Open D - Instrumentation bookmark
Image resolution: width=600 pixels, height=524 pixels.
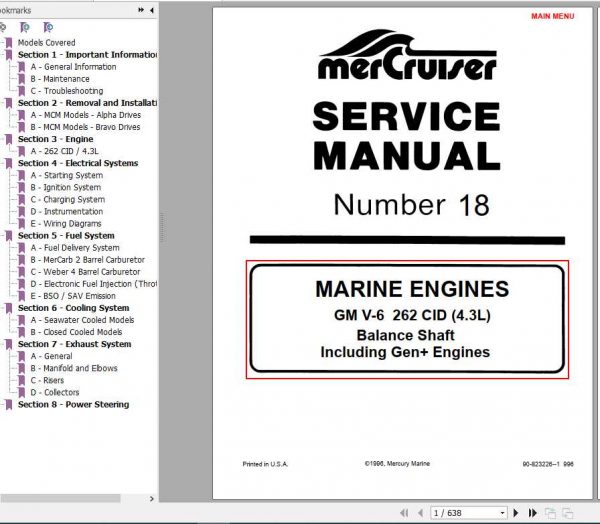[67, 211]
